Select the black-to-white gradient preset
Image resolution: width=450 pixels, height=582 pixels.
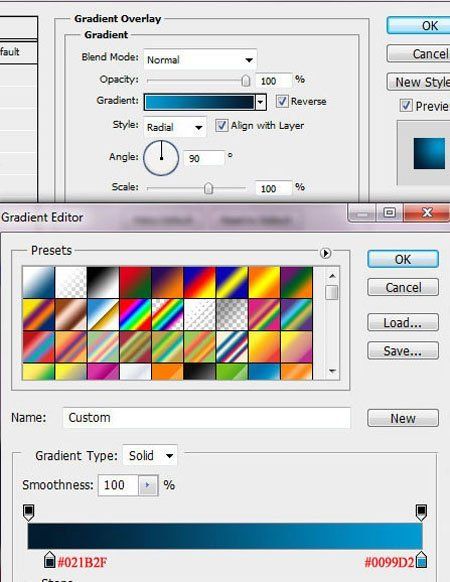coord(103,282)
